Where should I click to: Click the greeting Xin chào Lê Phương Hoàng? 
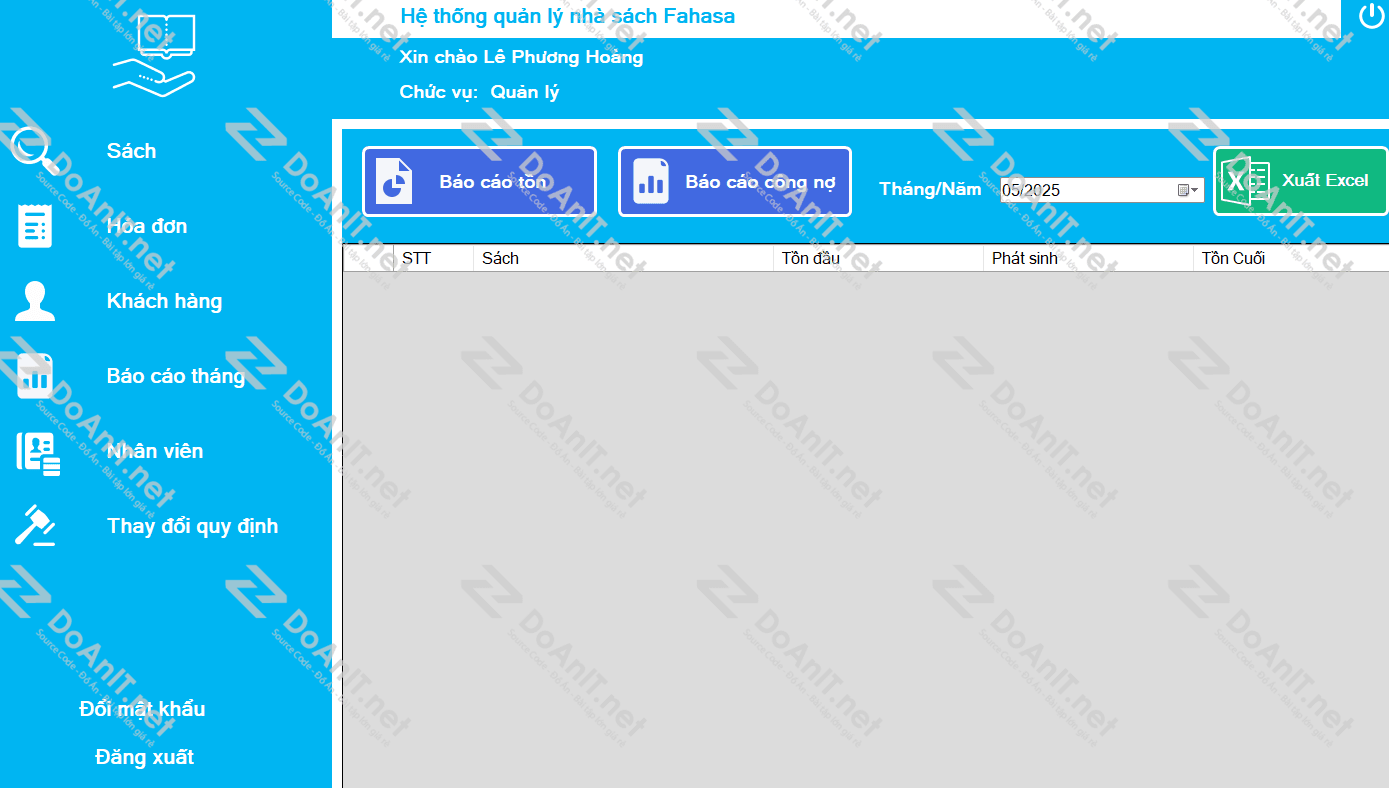(x=521, y=57)
